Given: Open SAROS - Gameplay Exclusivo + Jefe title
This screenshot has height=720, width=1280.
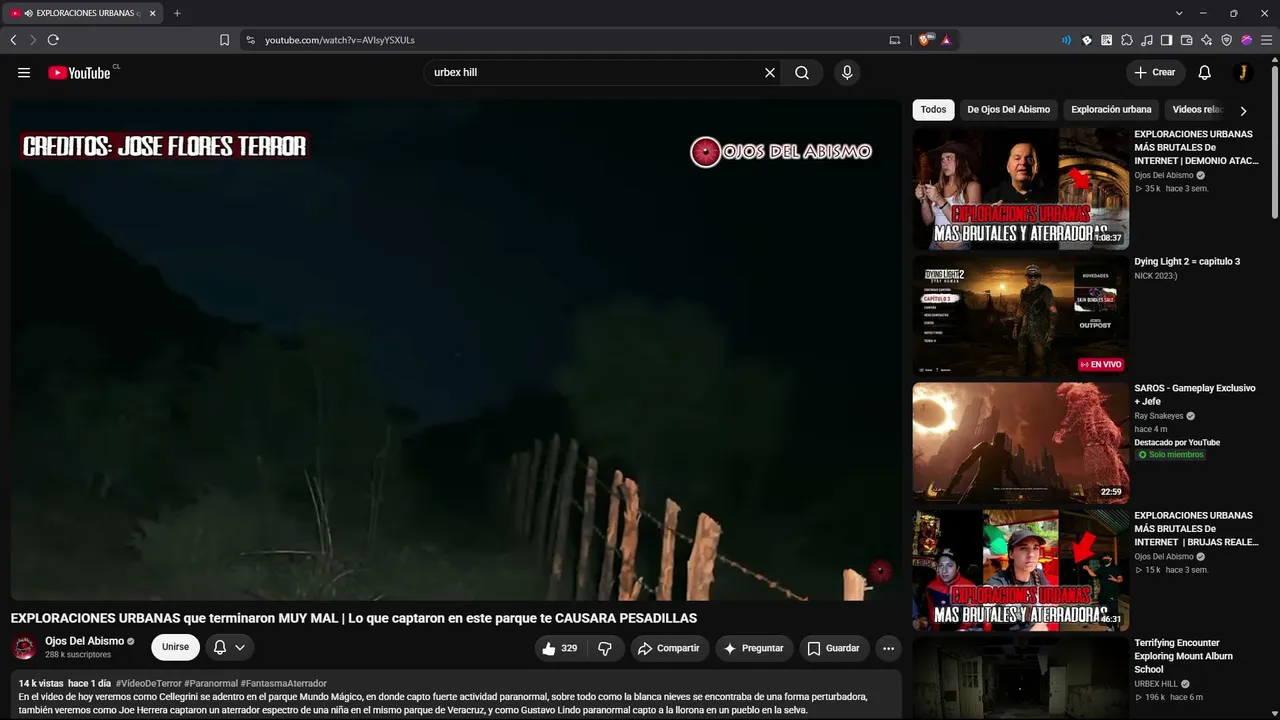Looking at the screenshot, I should tap(1194, 395).
